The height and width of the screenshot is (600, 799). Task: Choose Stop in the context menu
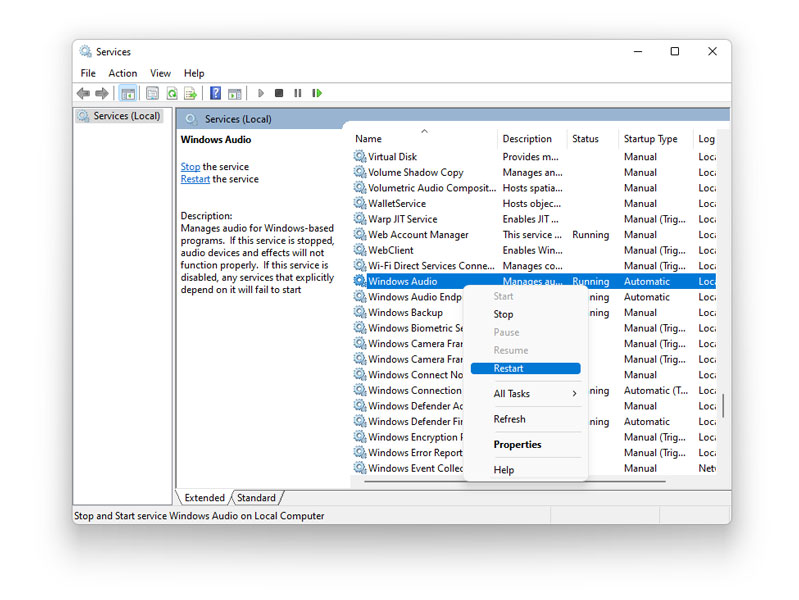tap(525, 314)
